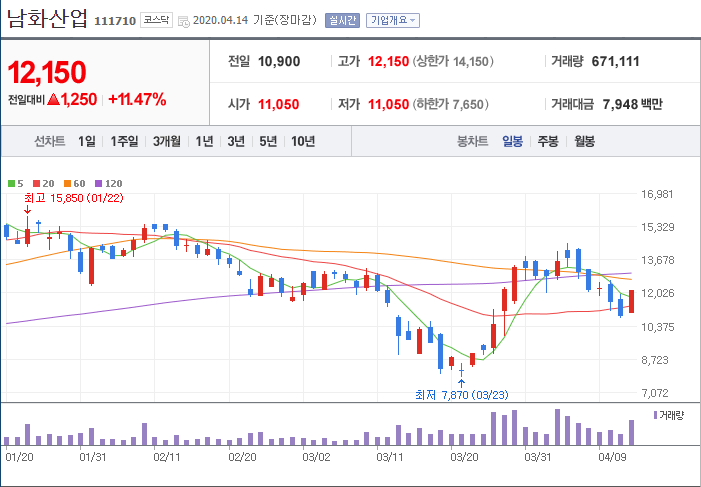The height and width of the screenshot is (487, 701).
Task: Click the calendar icon beside the 2020.04.14 date
Action: tap(183, 21)
